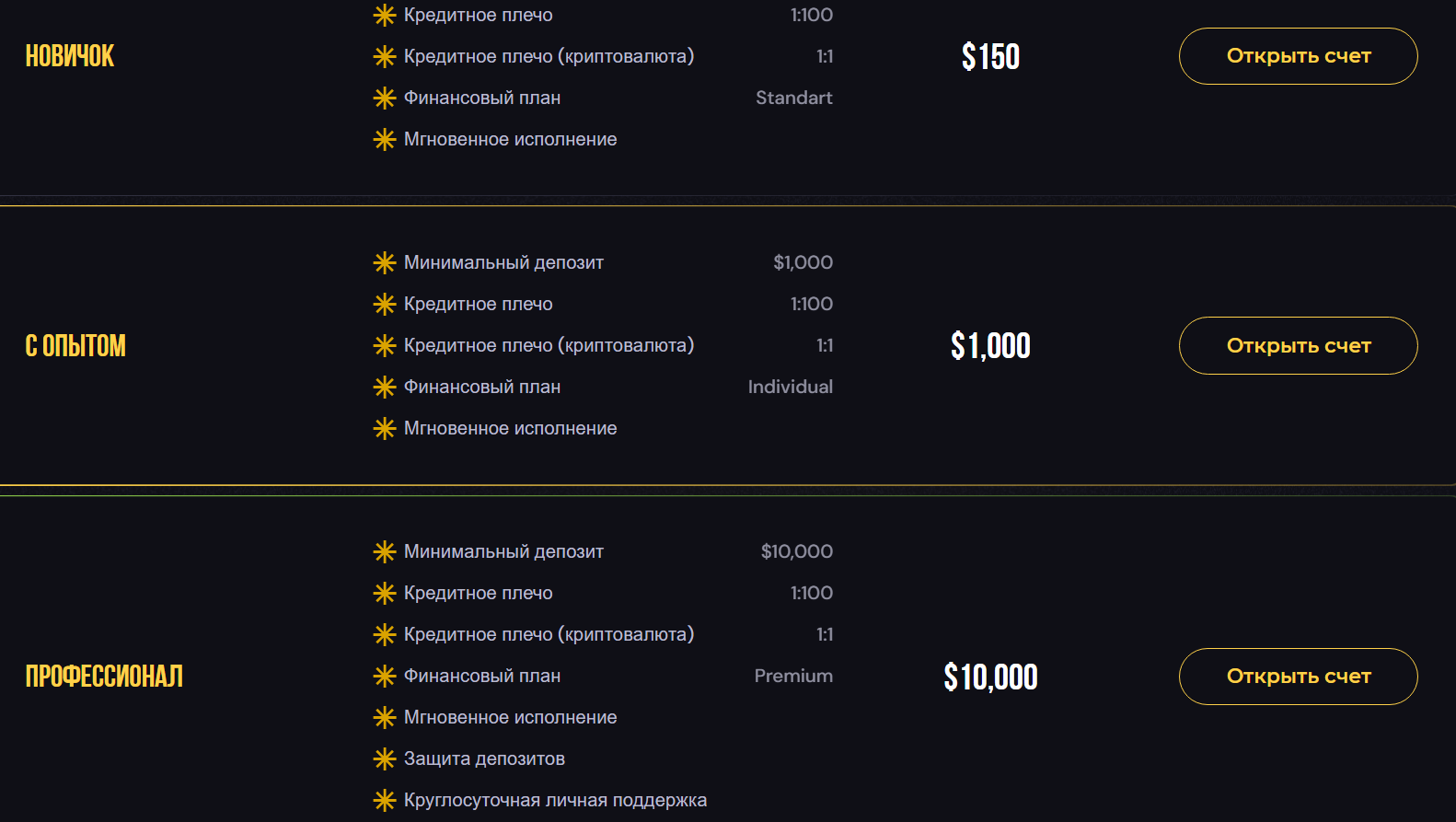The width and height of the screenshot is (1456, 822).
Task: Select the ПРОФЕССИОНАЛ plan title
Action: 104,677
